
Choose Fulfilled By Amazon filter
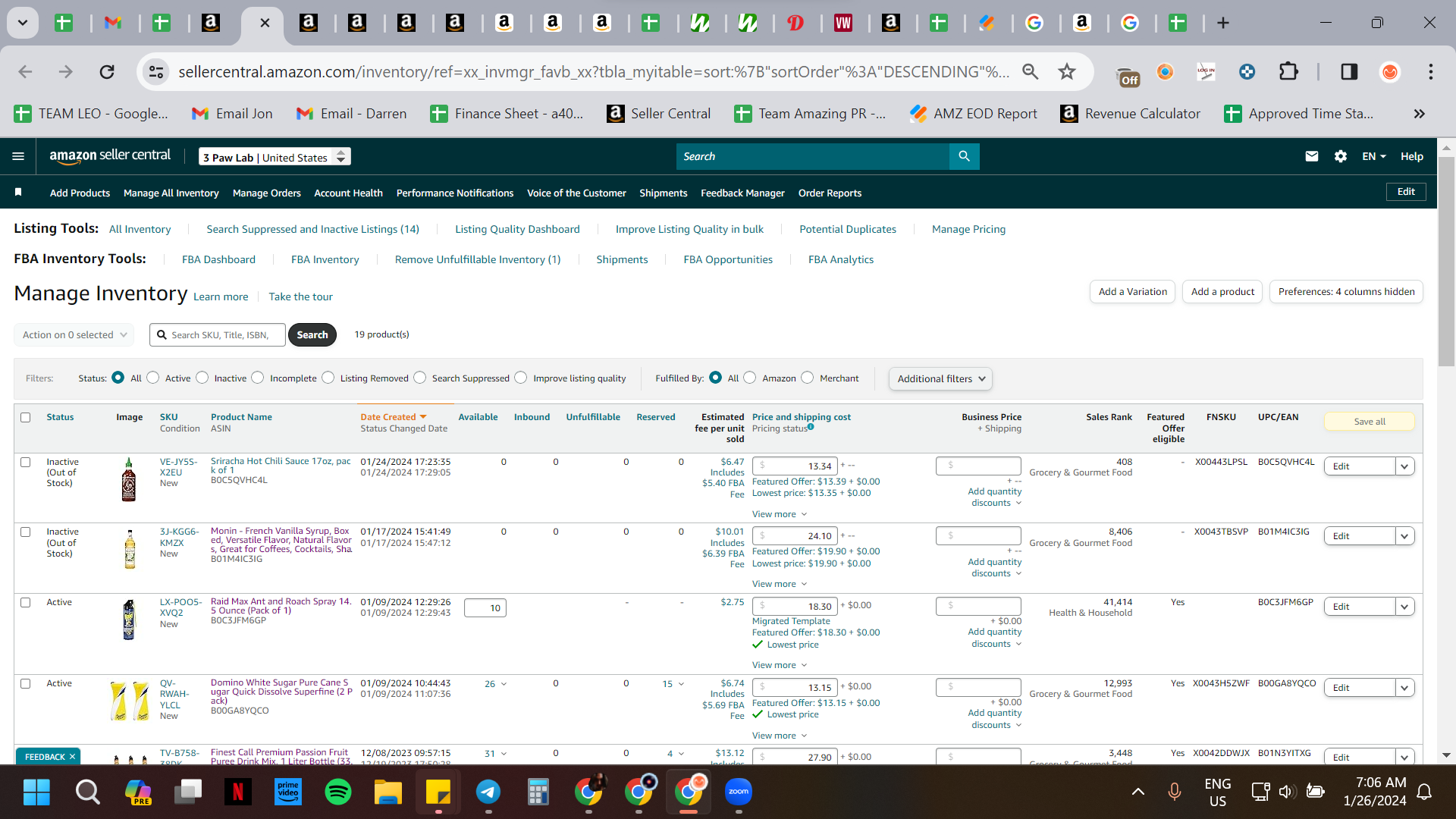(750, 378)
